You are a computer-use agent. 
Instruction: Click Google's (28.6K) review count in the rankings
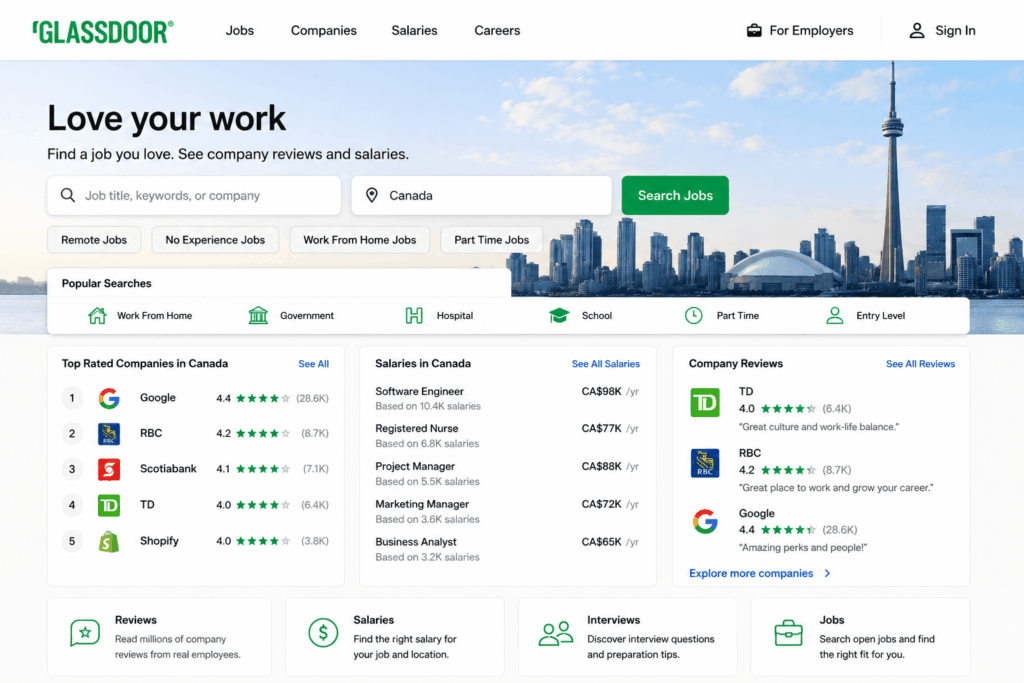[x=312, y=398]
